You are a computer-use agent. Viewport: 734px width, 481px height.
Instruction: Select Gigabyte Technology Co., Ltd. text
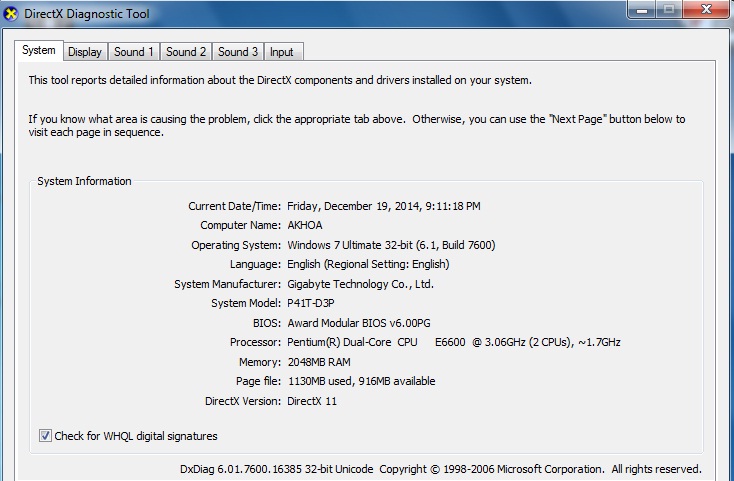tap(360, 284)
